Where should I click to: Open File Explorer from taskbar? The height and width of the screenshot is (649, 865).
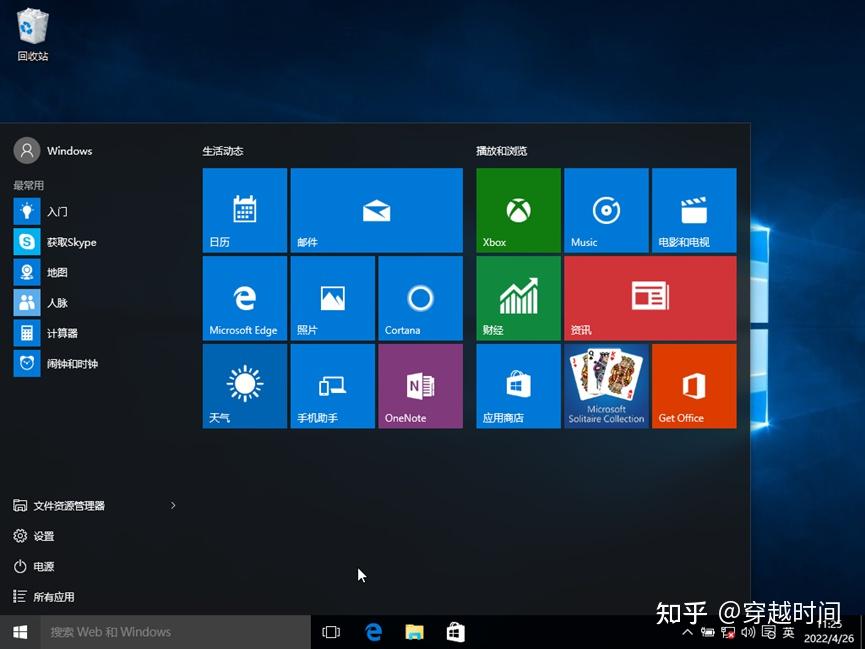point(414,632)
